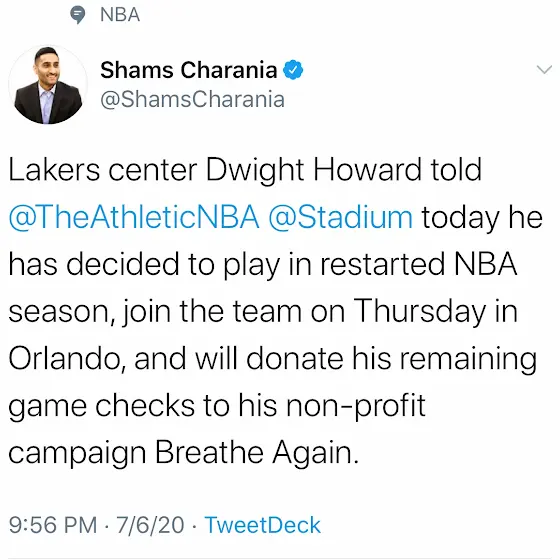Click the phrase has decided to play
This screenshot has width=560, height=560.
point(144,264)
